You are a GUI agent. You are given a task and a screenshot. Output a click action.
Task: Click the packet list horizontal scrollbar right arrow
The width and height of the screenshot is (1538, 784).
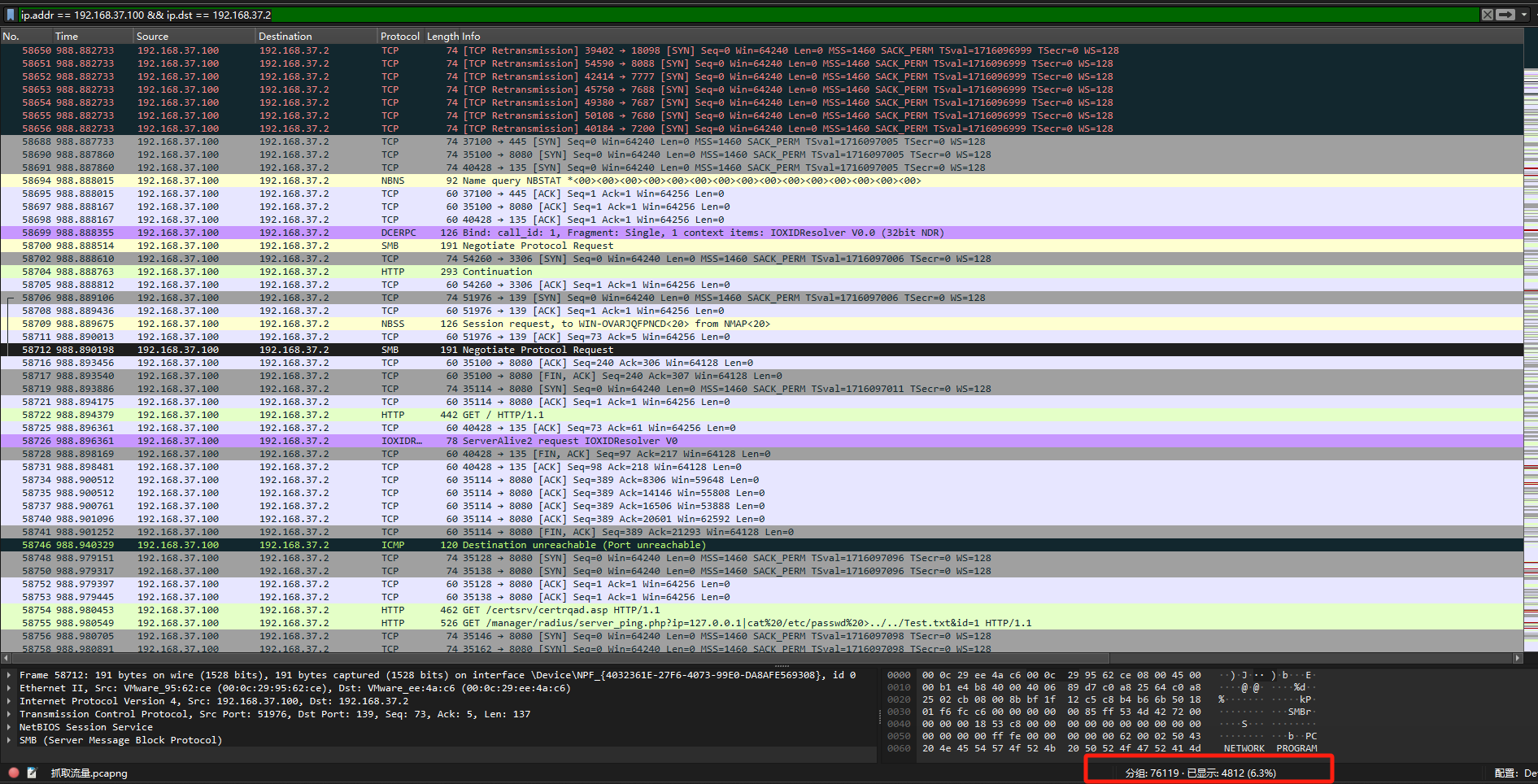1517,657
